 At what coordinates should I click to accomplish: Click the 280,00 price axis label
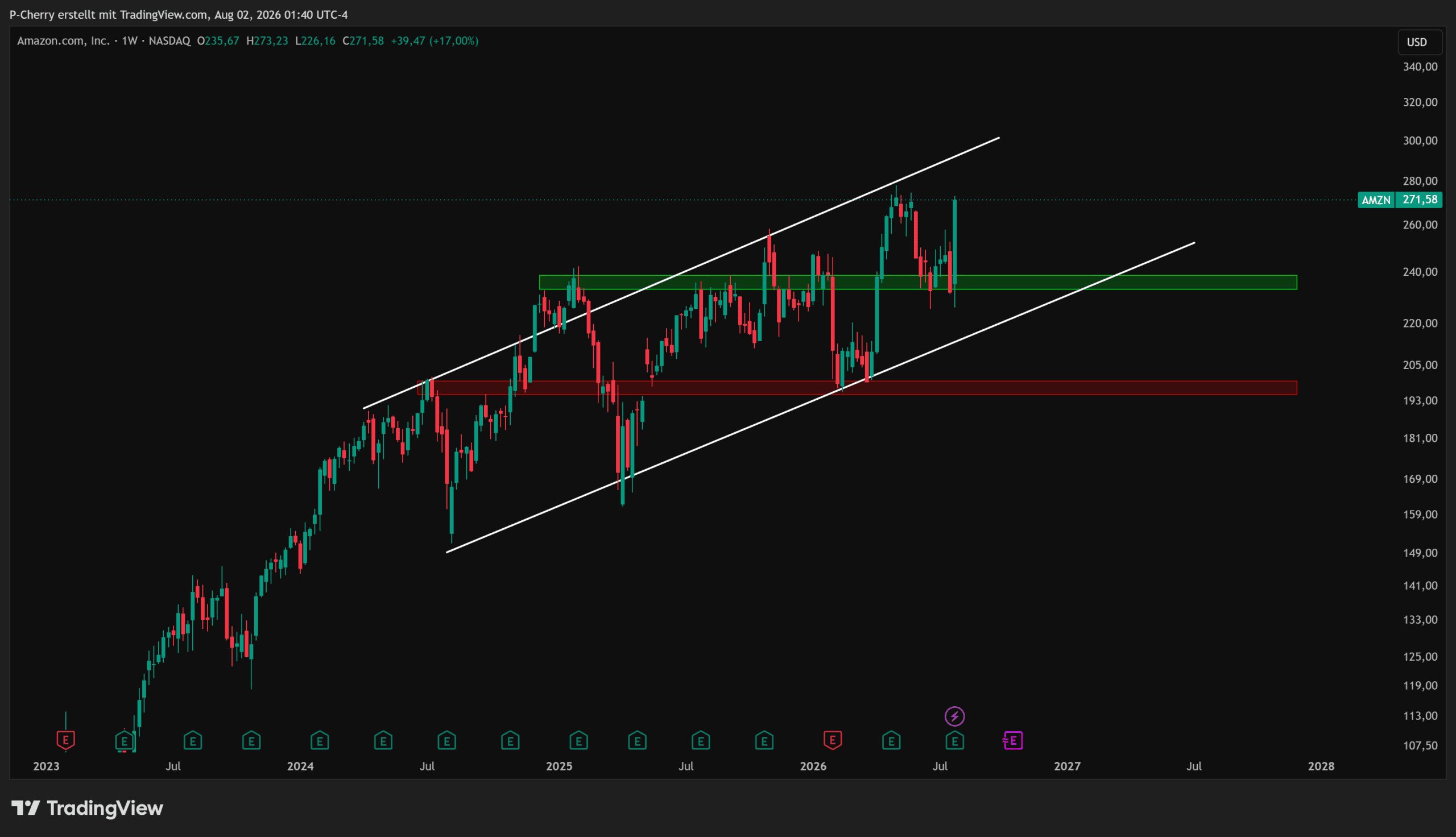1420,181
